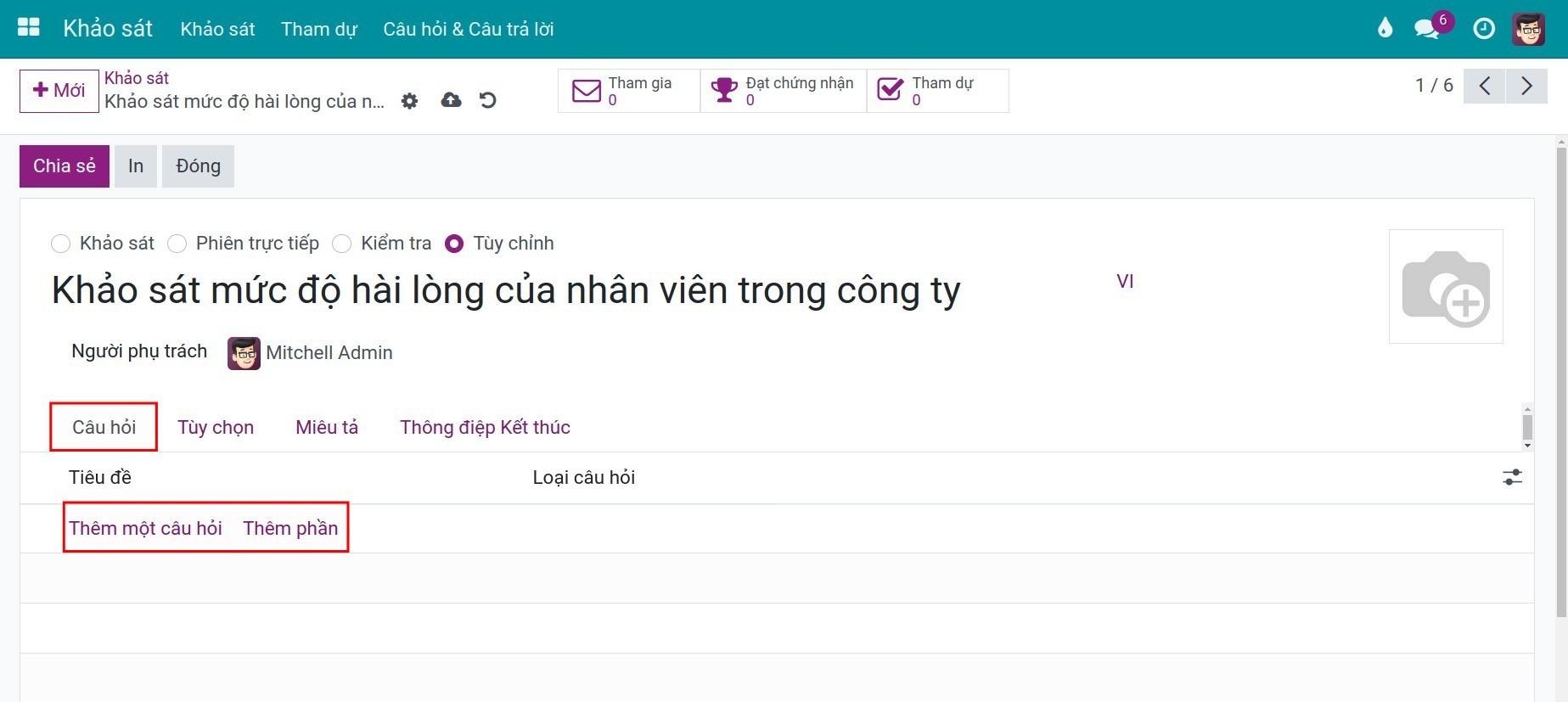This screenshot has height=702, width=1568.
Task: Open the main apps grid menu
Action: (29, 28)
